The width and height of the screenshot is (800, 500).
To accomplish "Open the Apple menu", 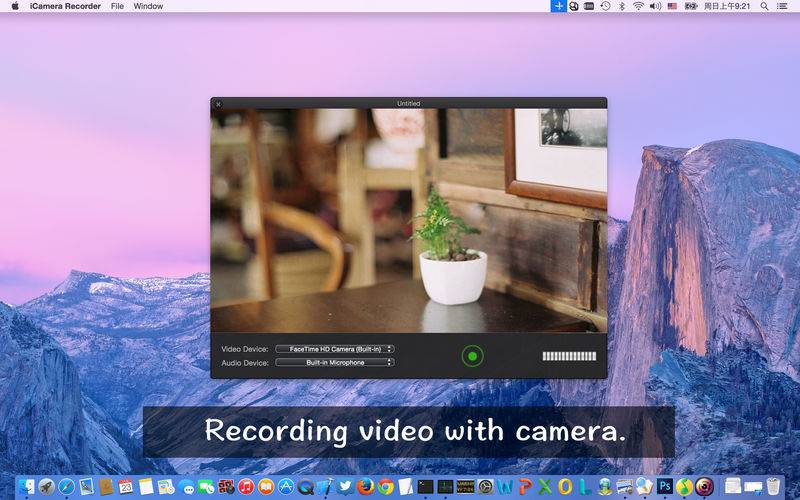I will pyautogui.click(x=15, y=6).
